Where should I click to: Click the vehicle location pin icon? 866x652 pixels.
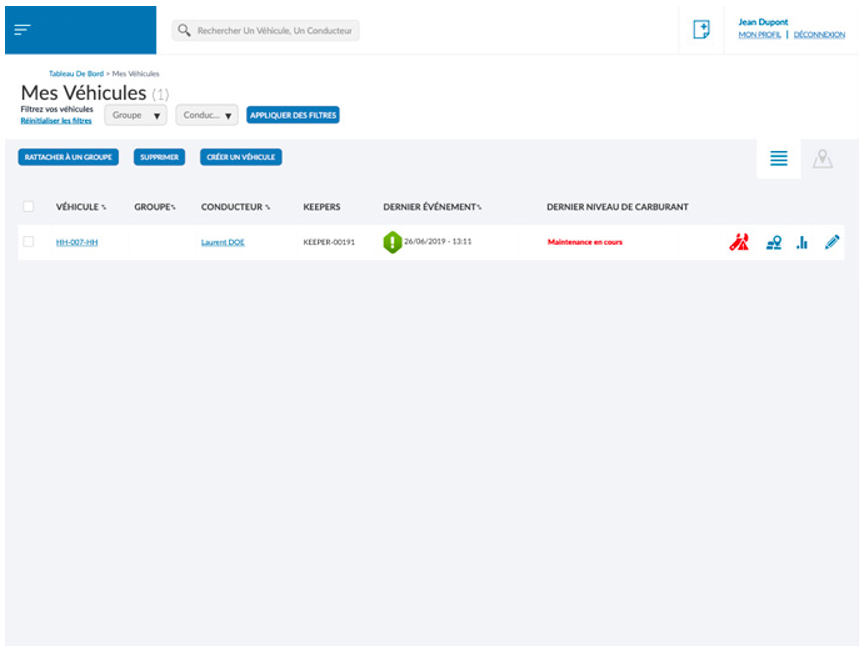[x=773, y=242]
